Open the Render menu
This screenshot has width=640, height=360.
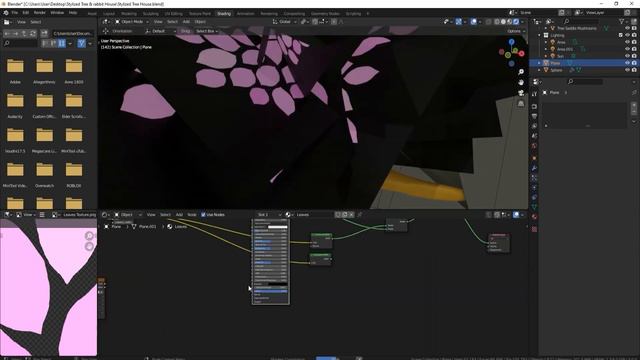pyautogui.click(x=40, y=13)
